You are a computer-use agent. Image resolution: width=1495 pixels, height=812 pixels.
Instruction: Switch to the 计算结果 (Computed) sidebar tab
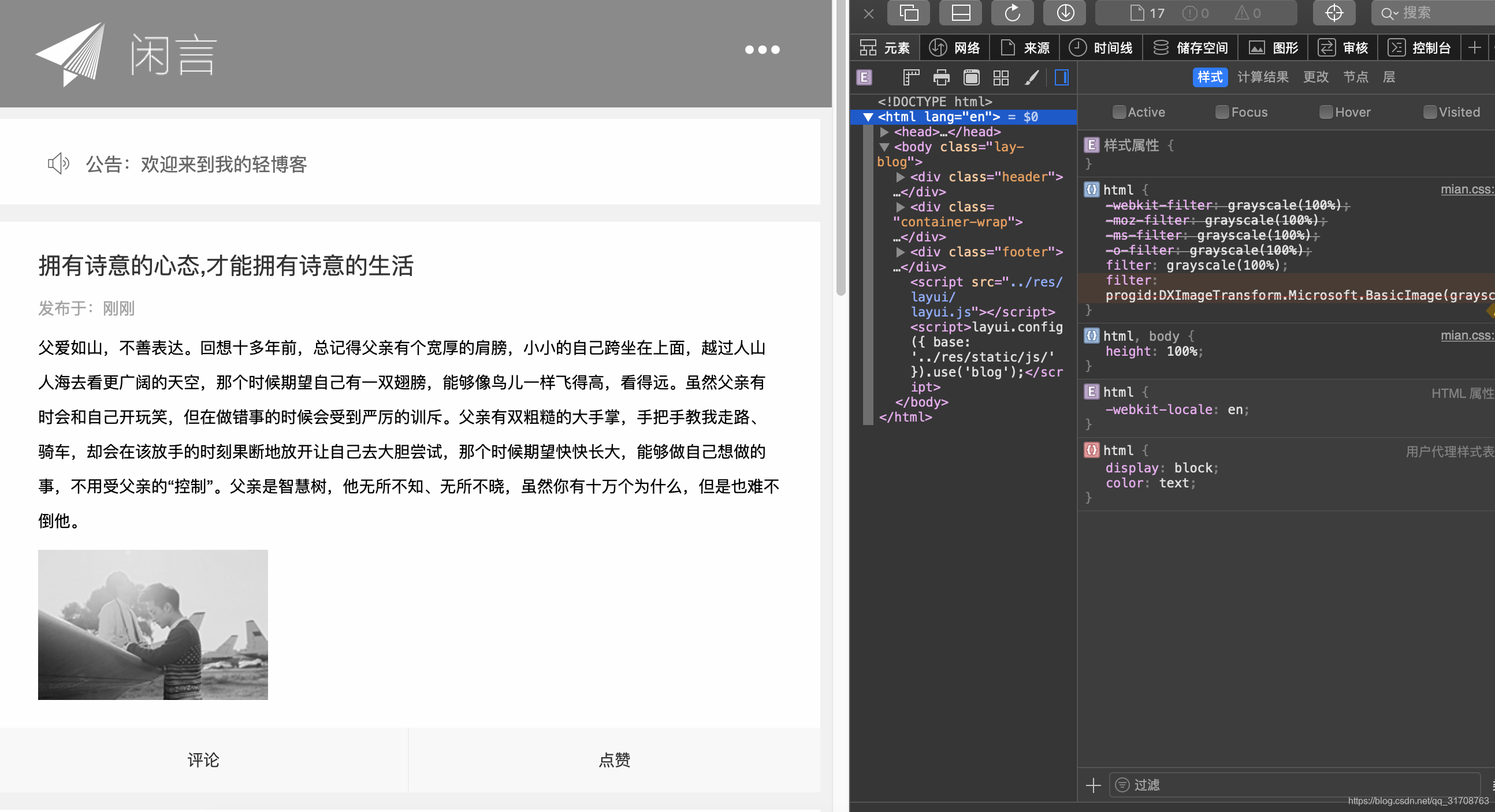pyautogui.click(x=1263, y=77)
